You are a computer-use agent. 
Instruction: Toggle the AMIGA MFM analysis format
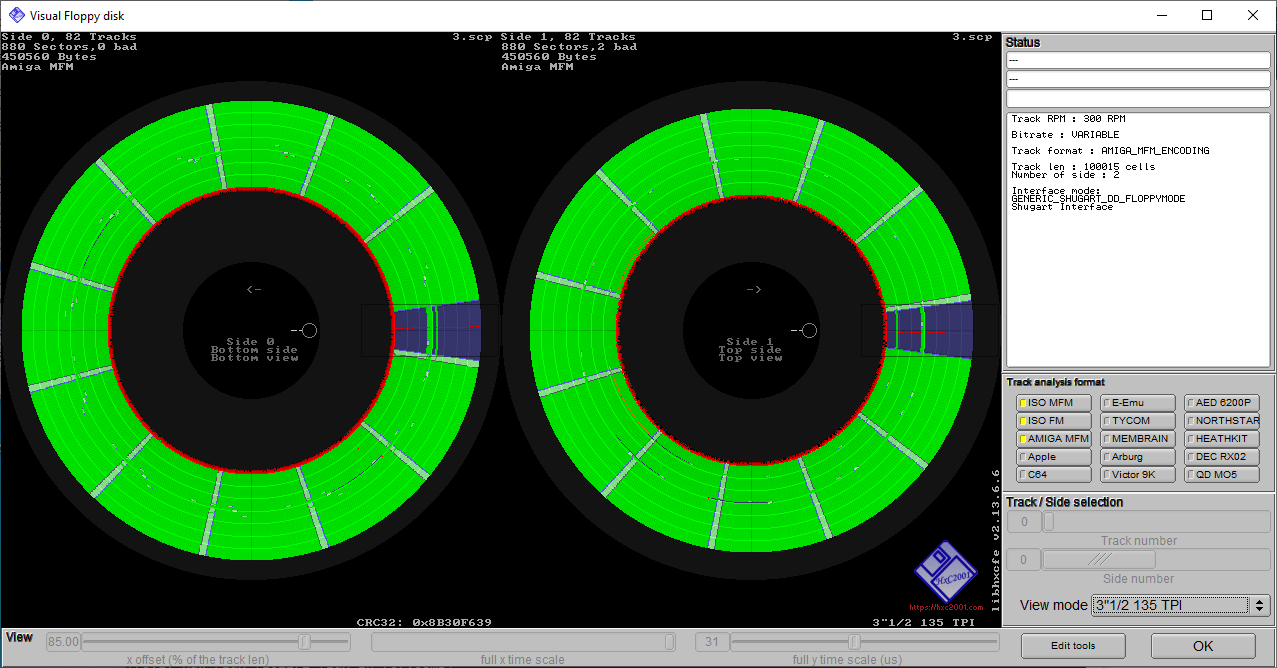click(1053, 439)
